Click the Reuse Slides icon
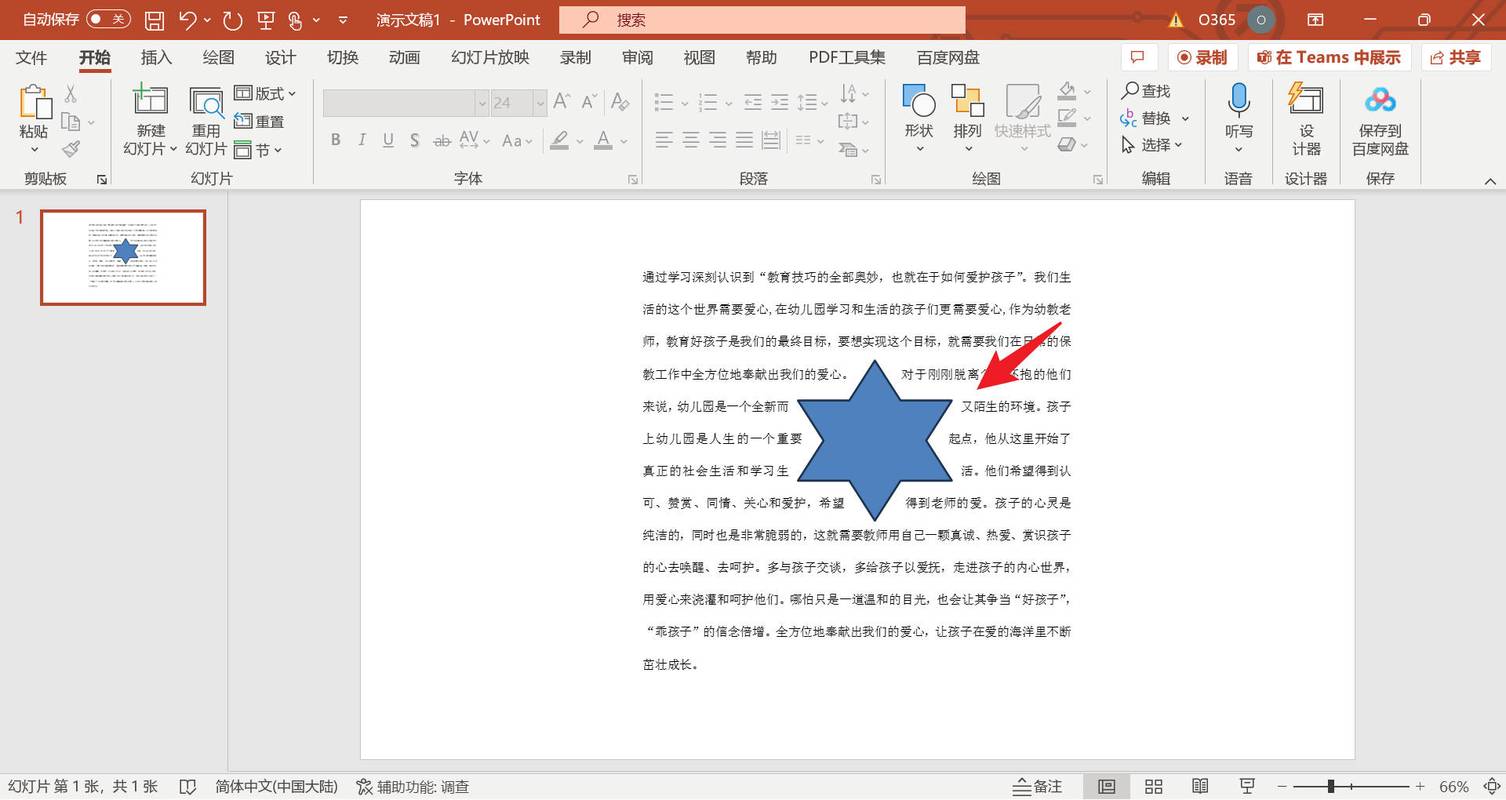This screenshot has height=800, width=1506. (x=206, y=101)
